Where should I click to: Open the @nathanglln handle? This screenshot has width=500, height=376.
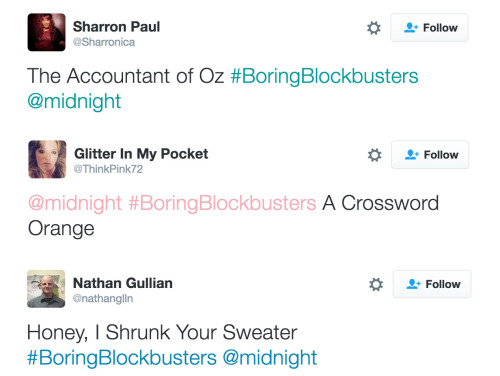point(103,298)
